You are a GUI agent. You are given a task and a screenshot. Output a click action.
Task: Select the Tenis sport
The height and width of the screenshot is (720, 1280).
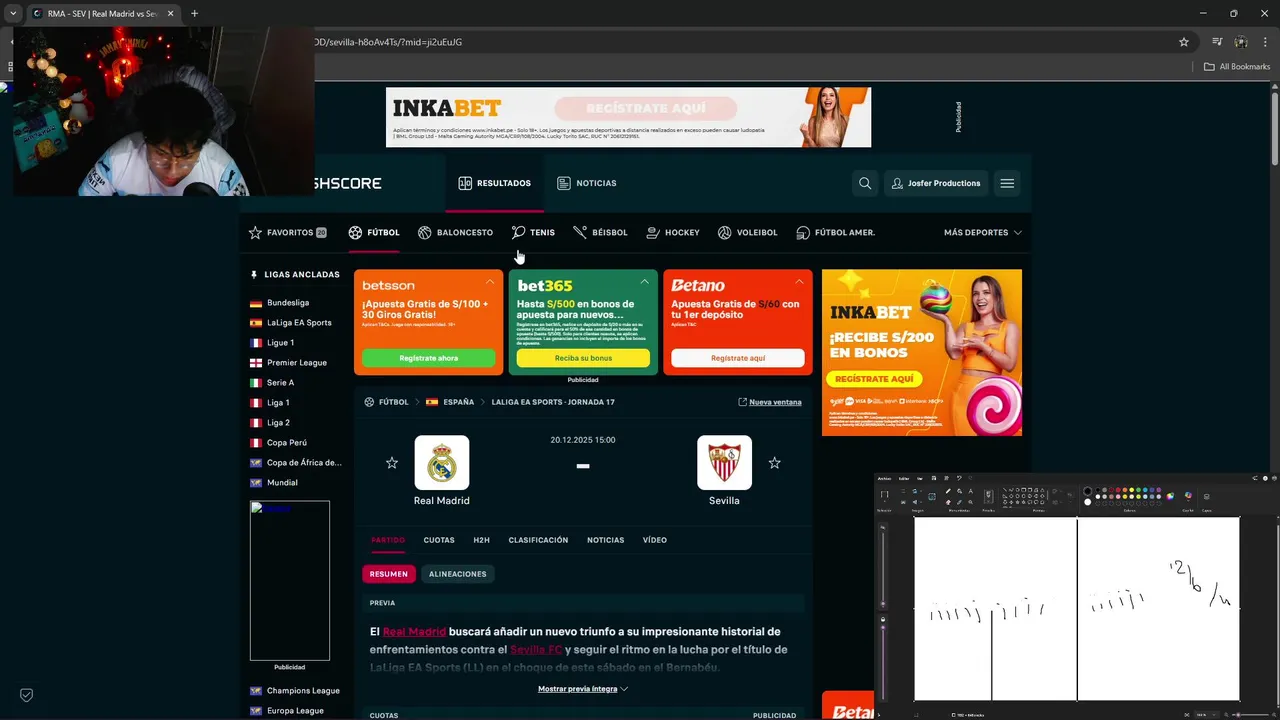(533, 232)
